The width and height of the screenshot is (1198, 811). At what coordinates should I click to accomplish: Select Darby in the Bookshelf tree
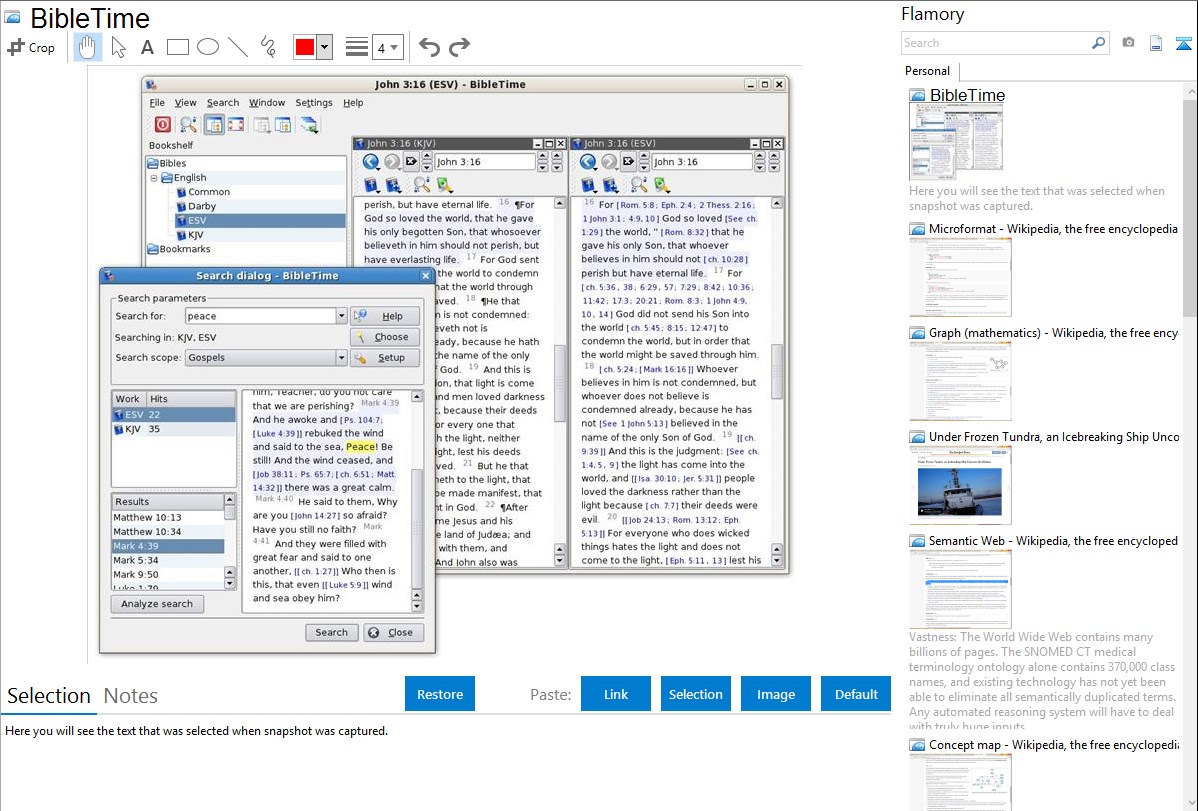202,206
